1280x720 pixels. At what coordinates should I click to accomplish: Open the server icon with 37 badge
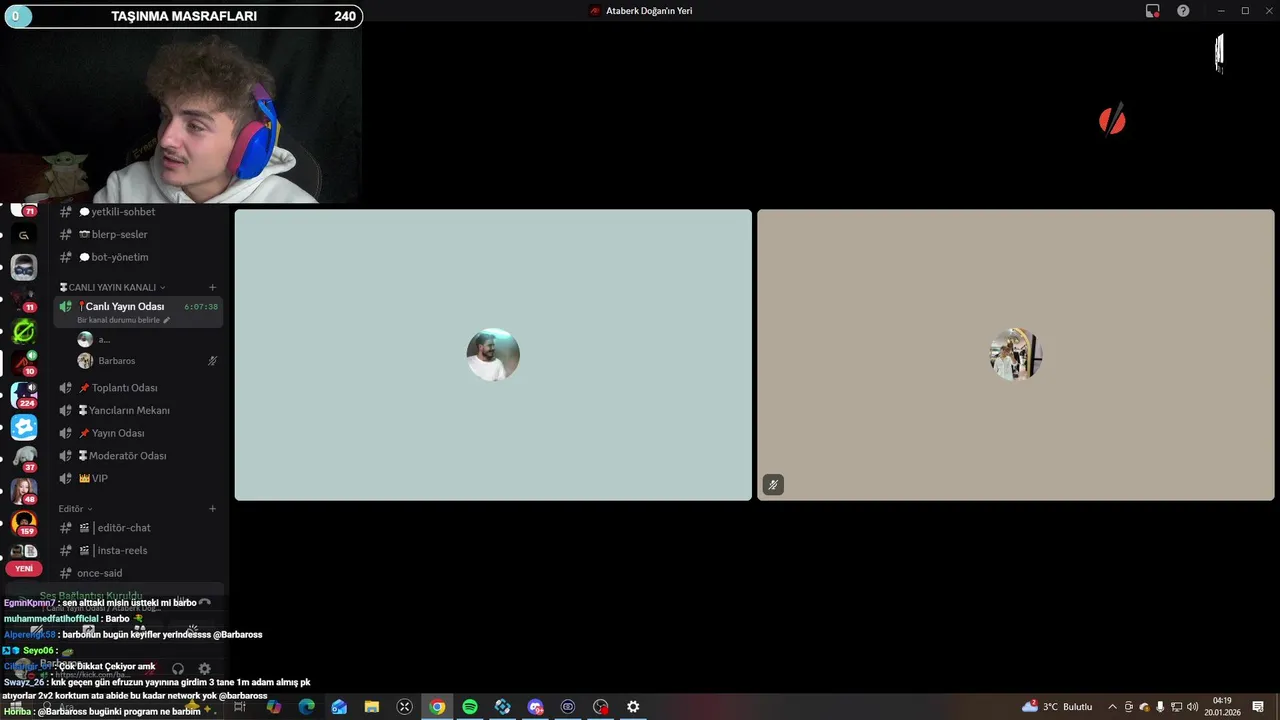pos(24,459)
